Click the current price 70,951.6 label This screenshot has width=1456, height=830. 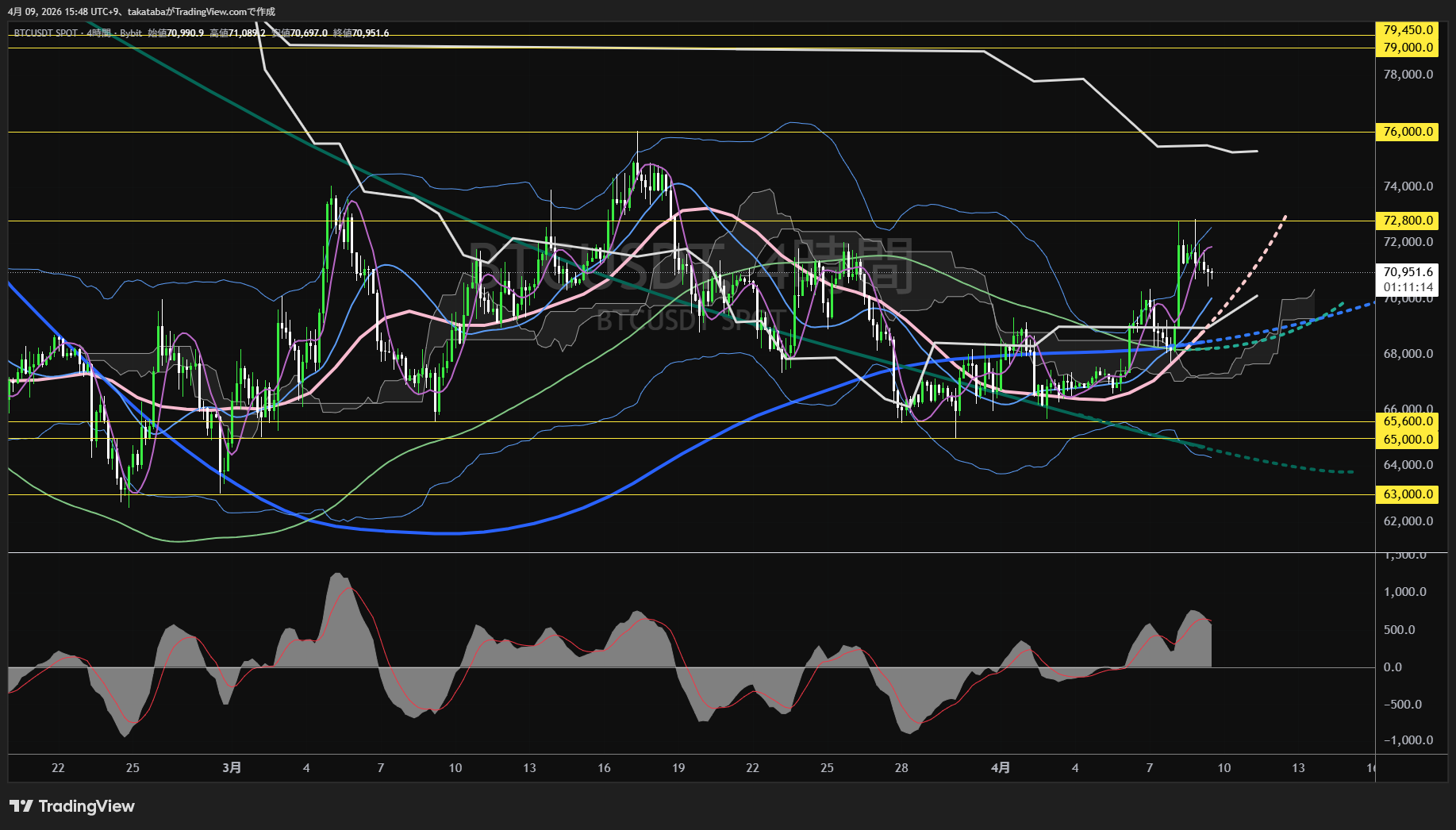pyautogui.click(x=1408, y=272)
